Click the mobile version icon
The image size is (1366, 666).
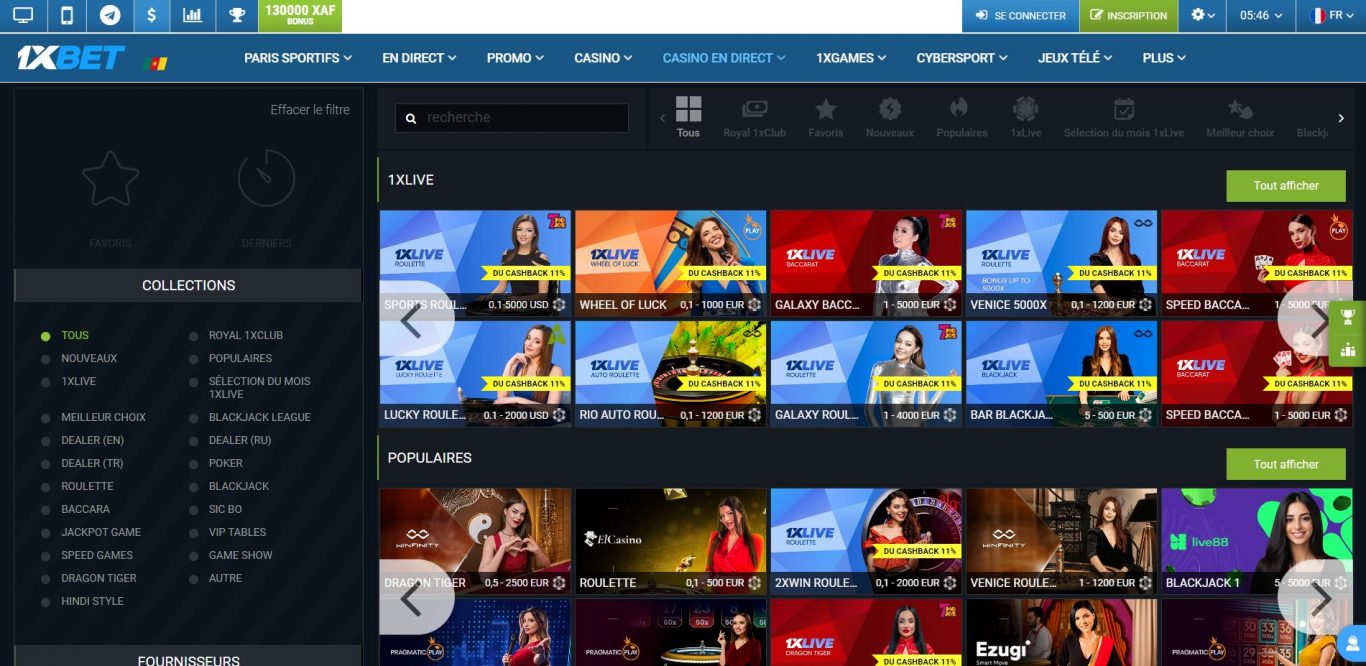tap(66, 16)
